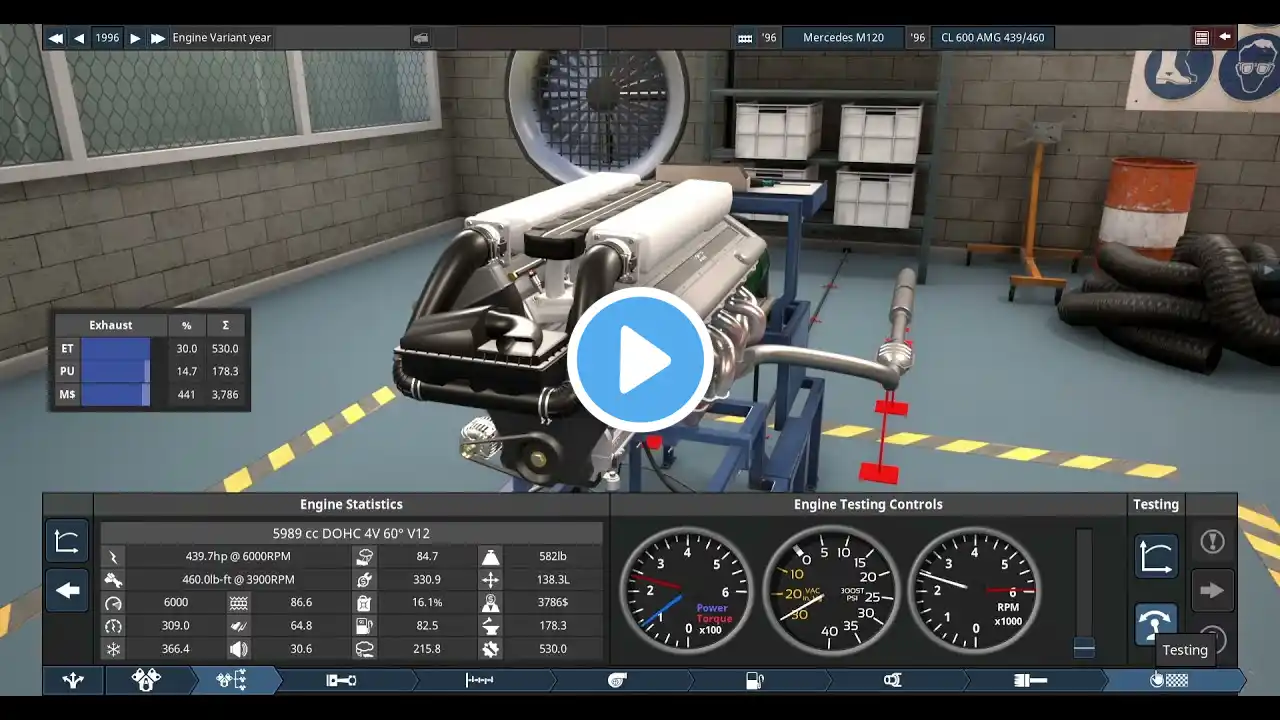Click snowflake cooling icon beside 366.4

pyautogui.click(x=113, y=648)
